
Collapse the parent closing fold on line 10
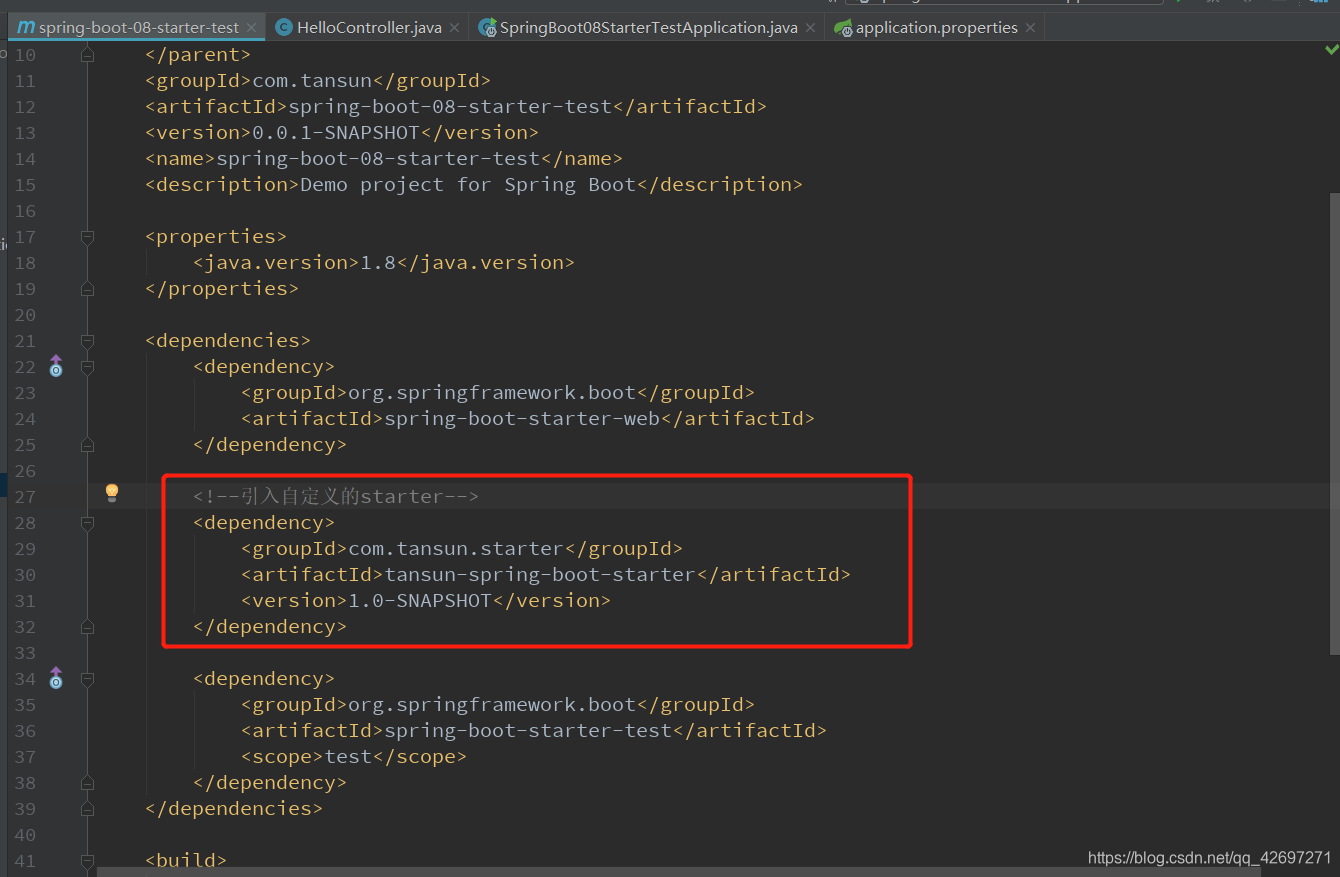pyautogui.click(x=88, y=55)
